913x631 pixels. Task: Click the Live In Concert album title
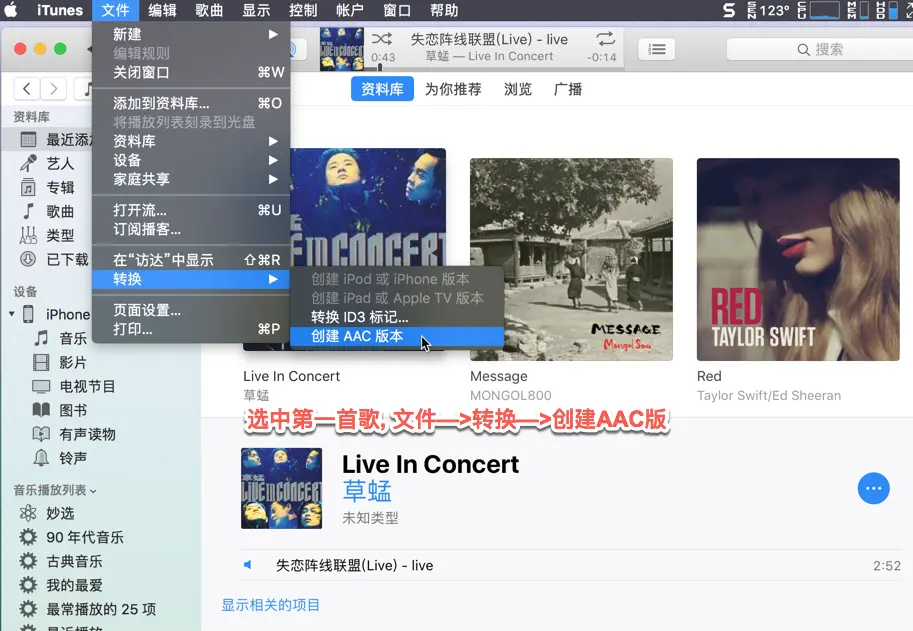pyautogui.click(x=430, y=465)
